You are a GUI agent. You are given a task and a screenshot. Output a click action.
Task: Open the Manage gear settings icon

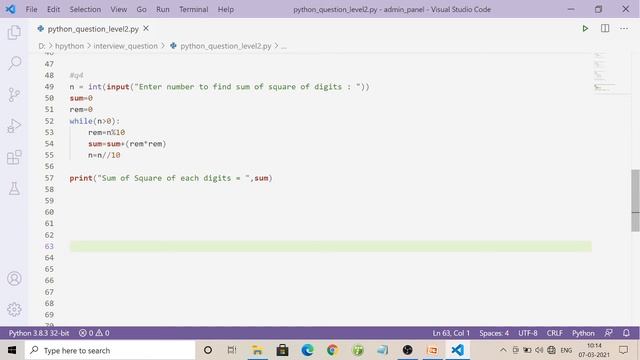pyautogui.click(x=14, y=309)
